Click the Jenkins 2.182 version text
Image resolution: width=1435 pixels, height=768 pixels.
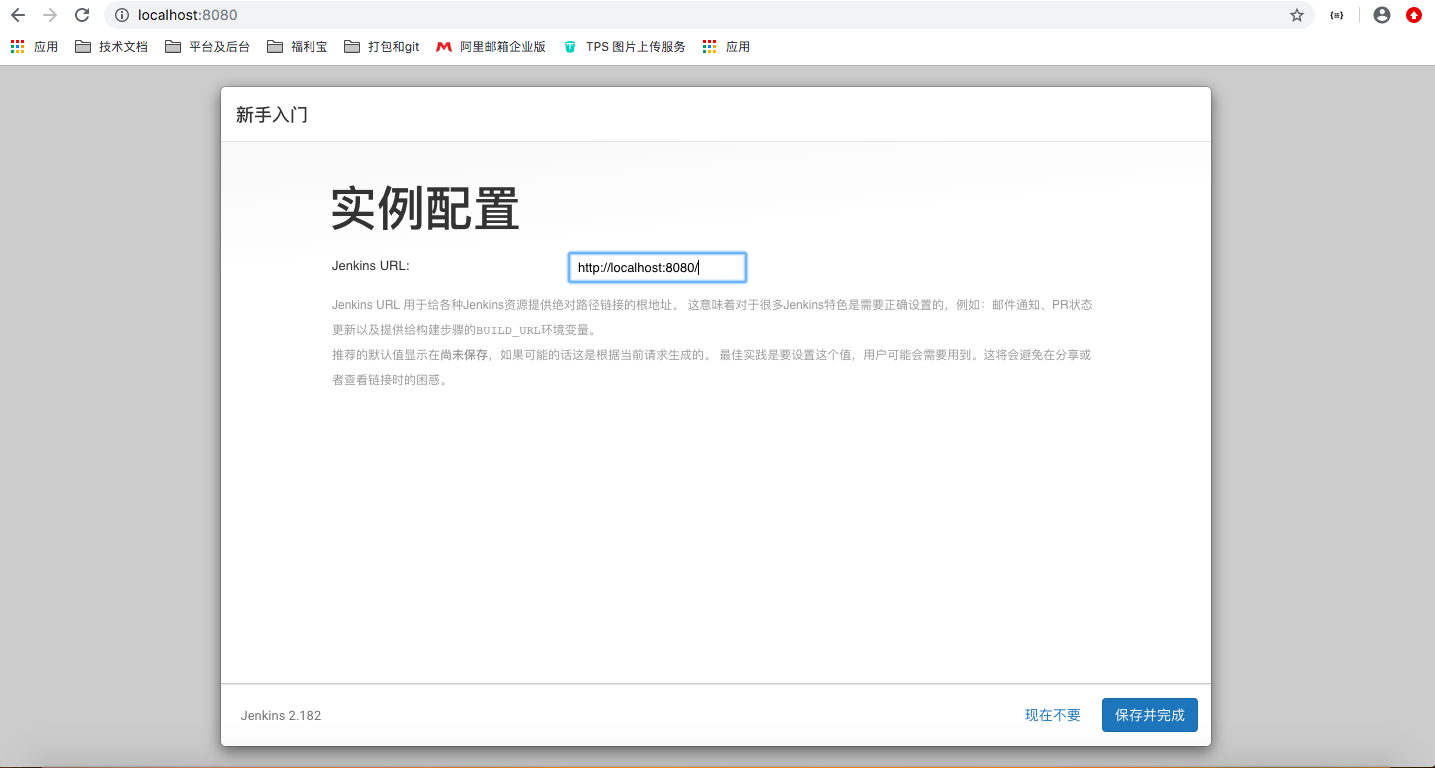[281, 715]
